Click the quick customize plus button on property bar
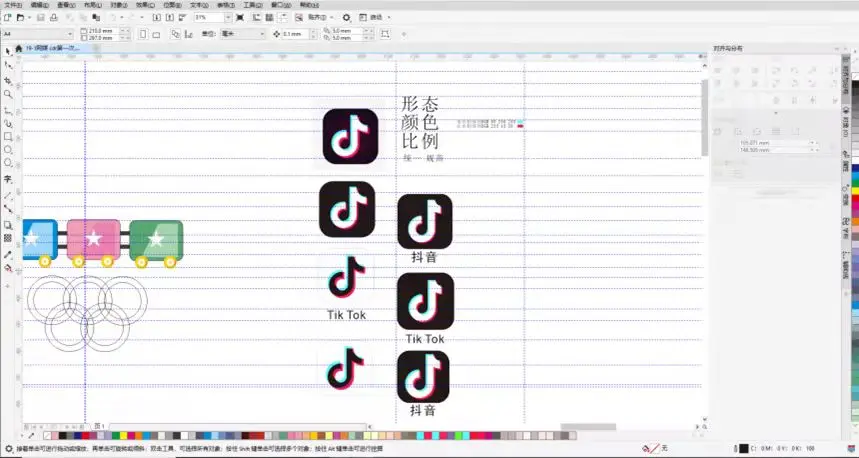Screen dimensions: 859x458 click(404, 34)
